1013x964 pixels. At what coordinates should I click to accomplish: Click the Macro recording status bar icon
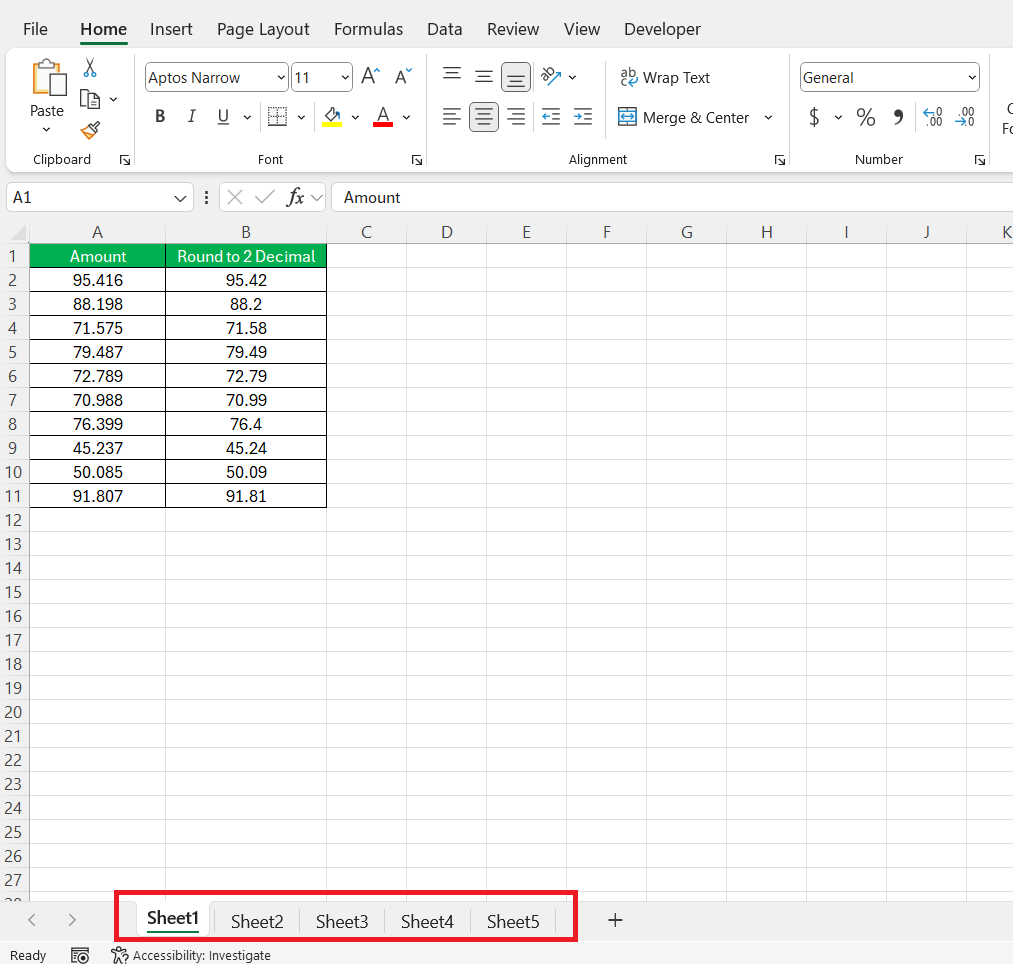click(80, 955)
